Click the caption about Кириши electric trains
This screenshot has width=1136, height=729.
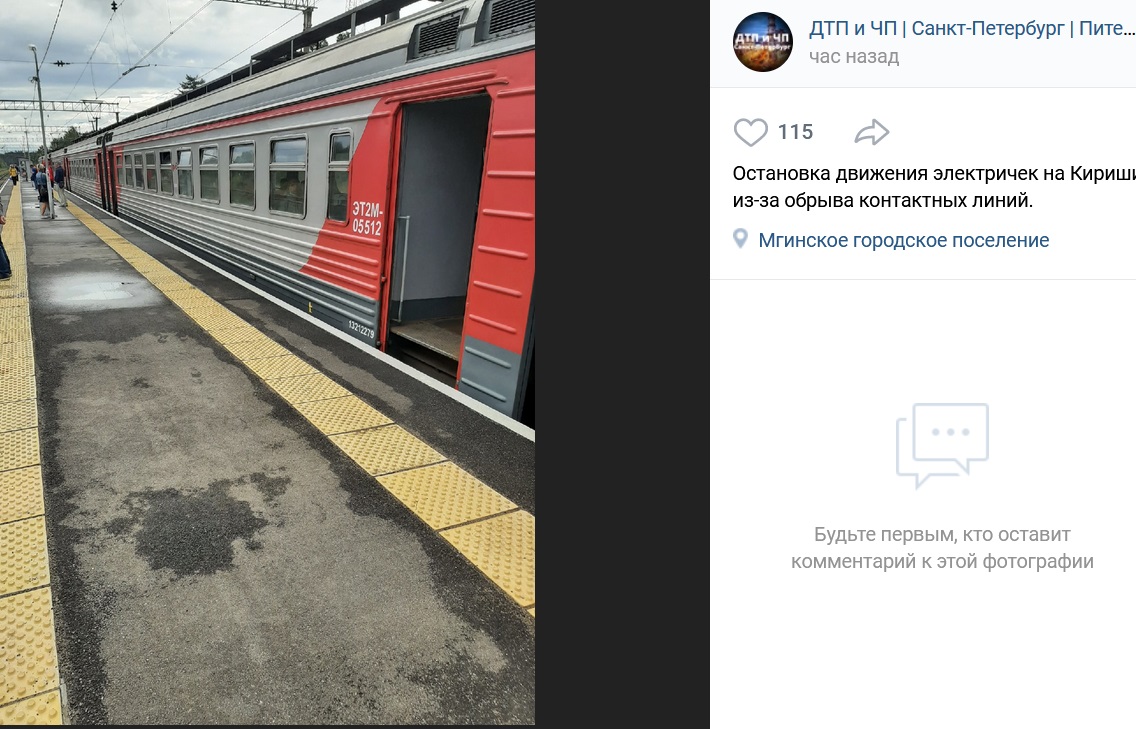coord(934,187)
